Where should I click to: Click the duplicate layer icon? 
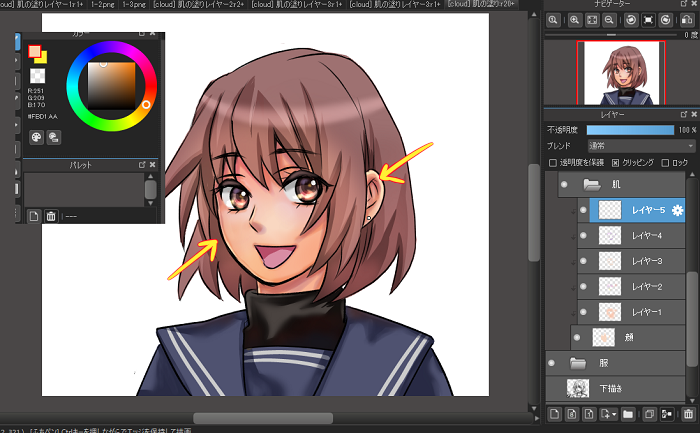[x=649, y=413]
